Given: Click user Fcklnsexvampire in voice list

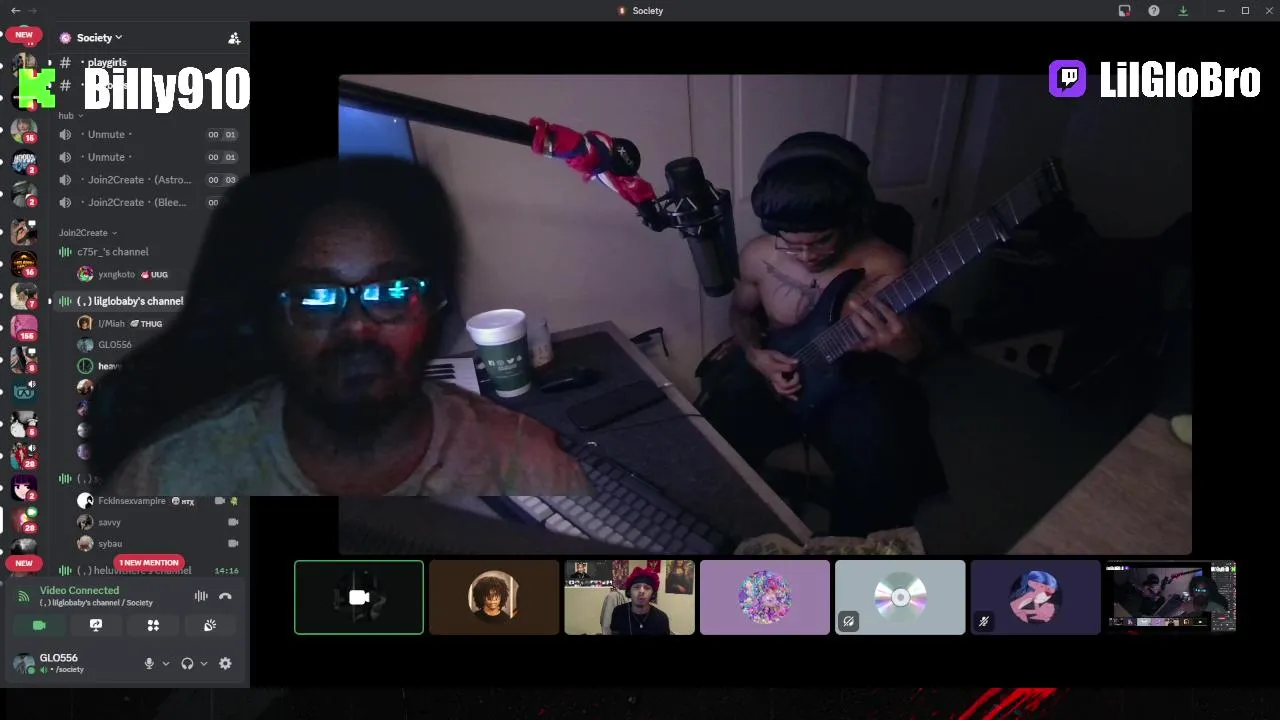Looking at the screenshot, I should pyautogui.click(x=131, y=501).
